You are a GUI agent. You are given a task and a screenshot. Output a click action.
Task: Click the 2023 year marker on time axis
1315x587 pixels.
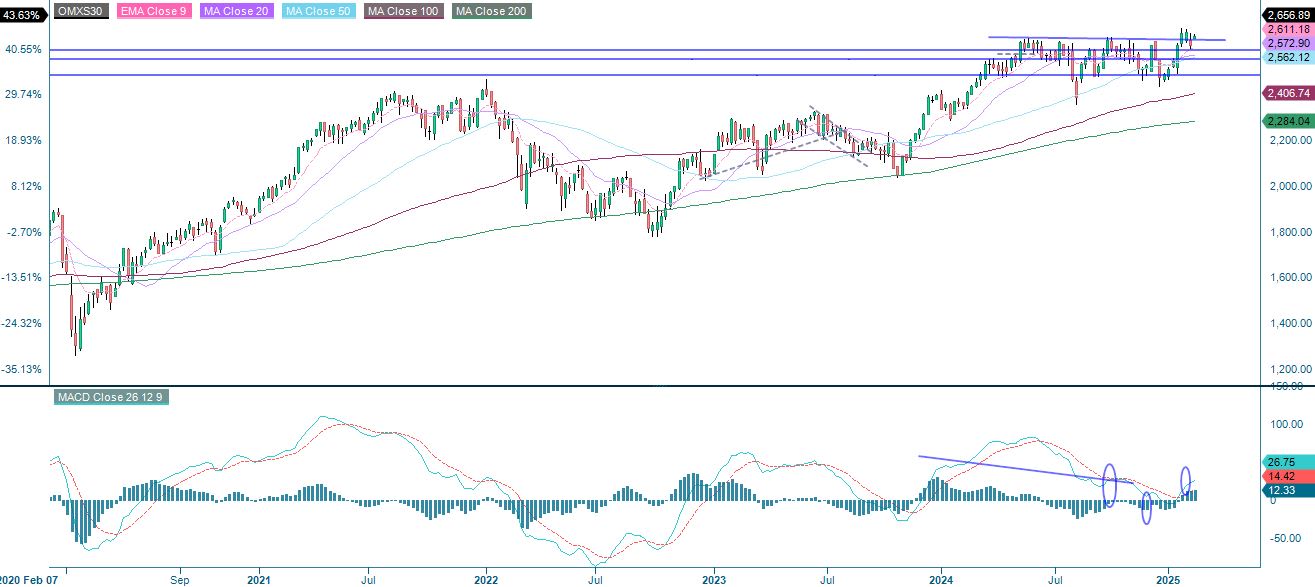(714, 579)
